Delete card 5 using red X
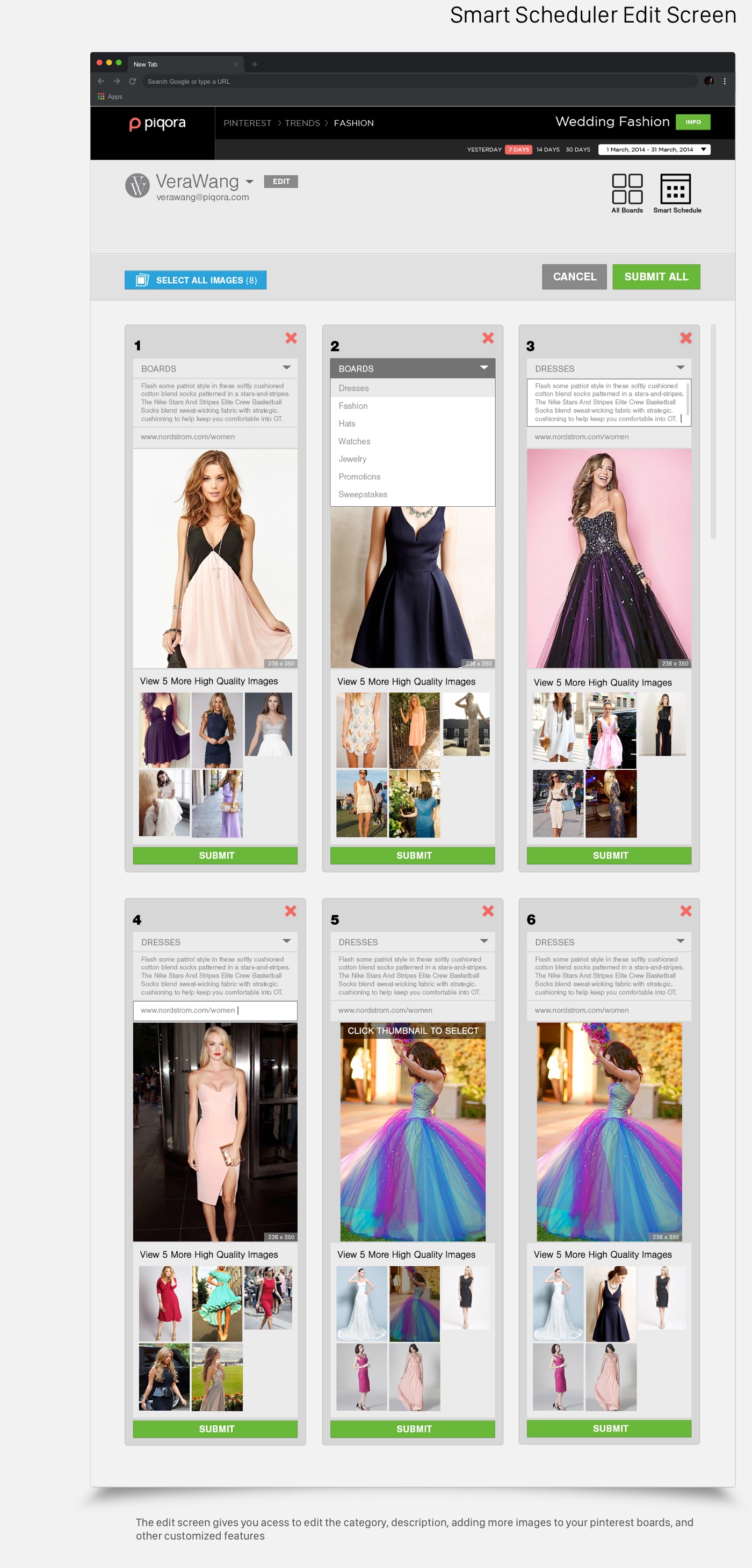This screenshot has width=752, height=1568. (488, 910)
